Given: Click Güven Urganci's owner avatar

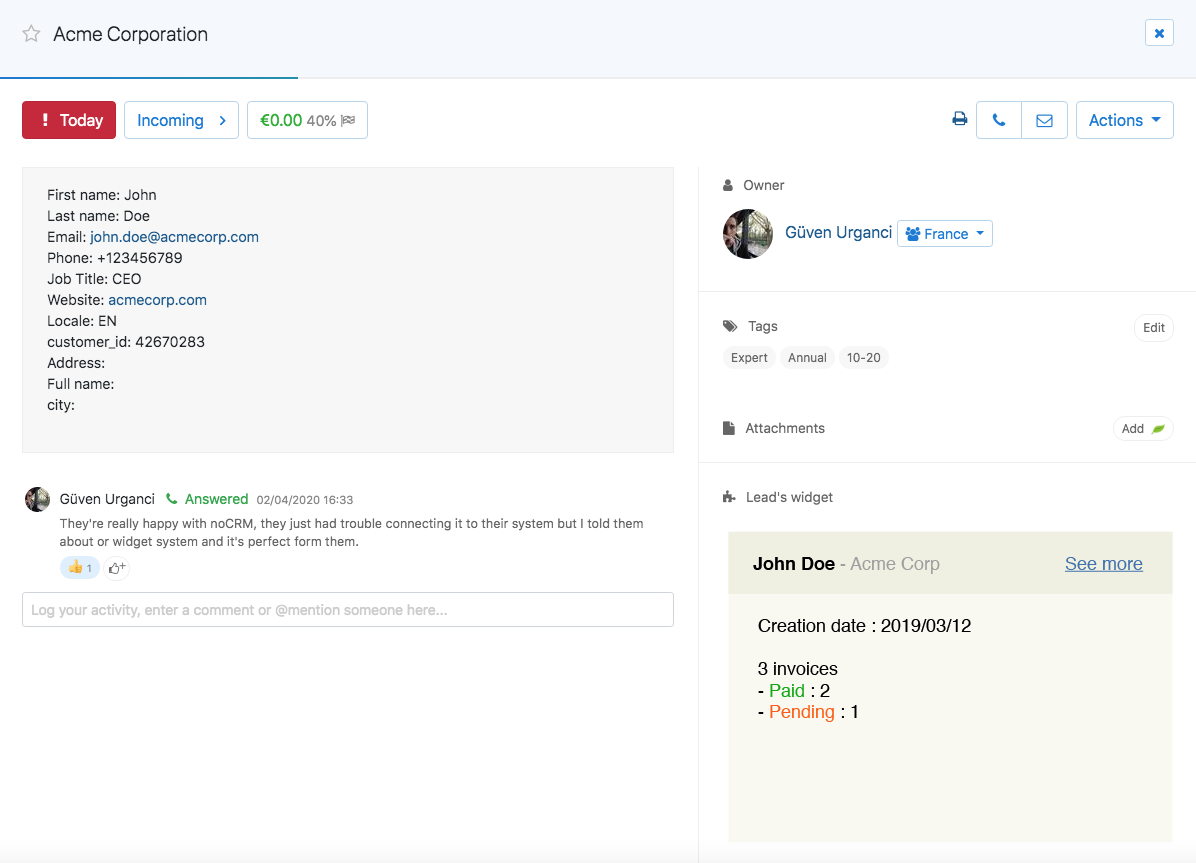Looking at the screenshot, I should point(747,234).
